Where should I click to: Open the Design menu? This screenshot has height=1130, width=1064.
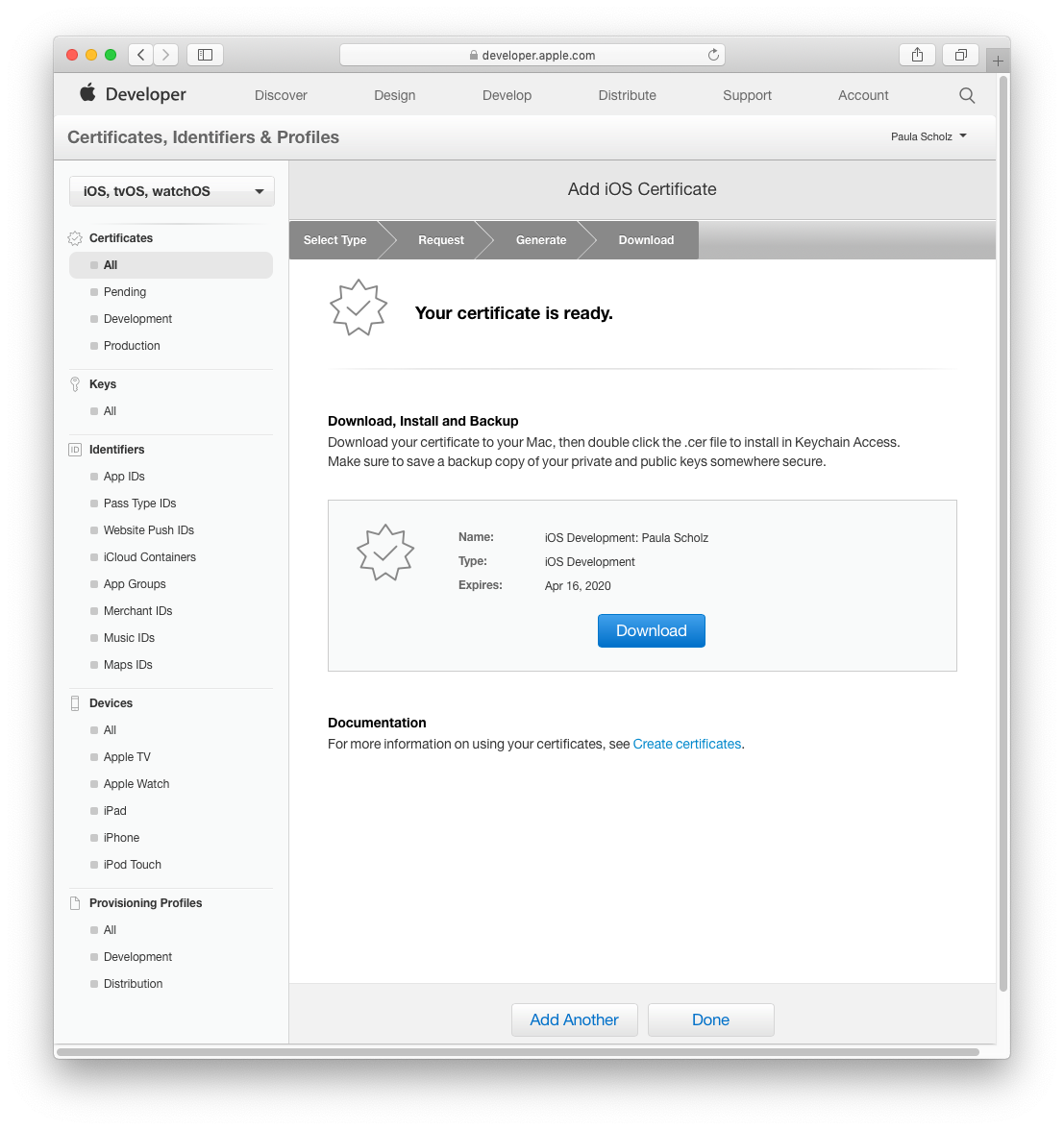pyautogui.click(x=394, y=95)
